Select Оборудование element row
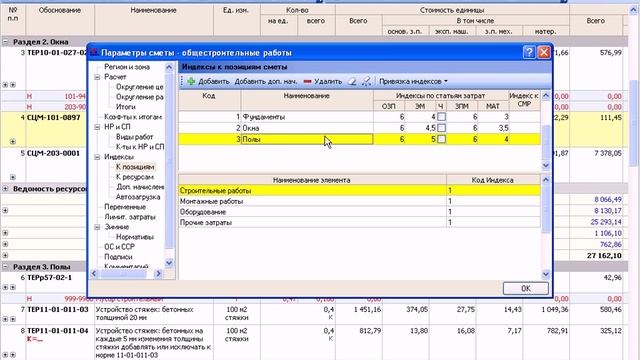The height and width of the screenshot is (360, 640). 359,212
